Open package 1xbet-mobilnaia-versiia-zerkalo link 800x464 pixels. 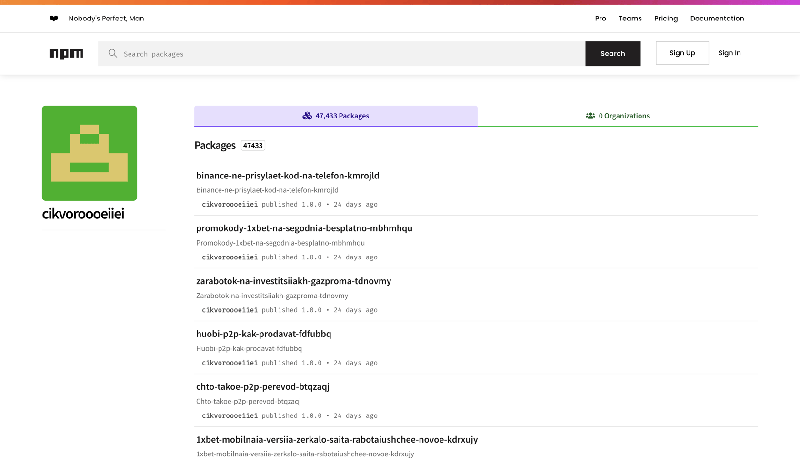[337, 439]
